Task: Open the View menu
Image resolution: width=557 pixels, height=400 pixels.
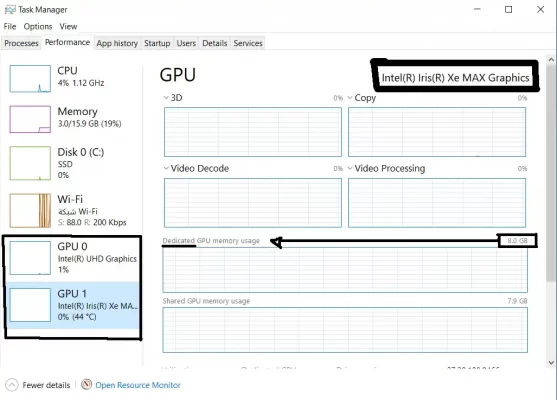Action: click(x=68, y=27)
